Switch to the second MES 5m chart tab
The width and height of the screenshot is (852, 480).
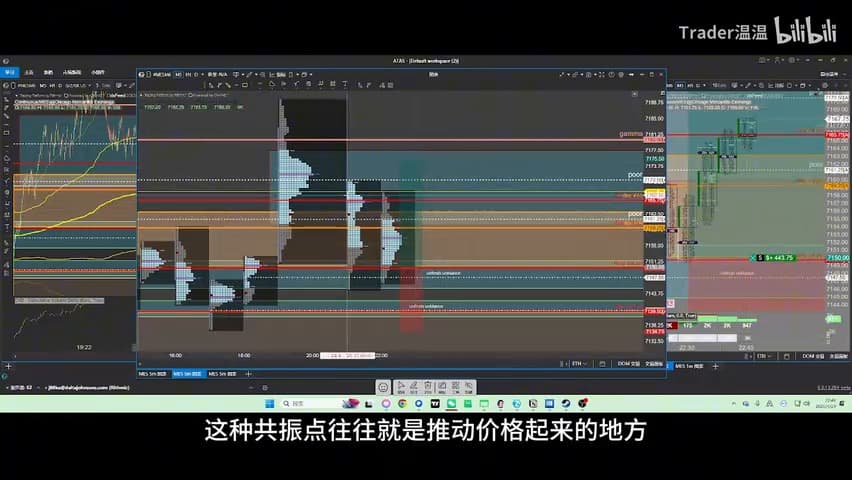pyautogui.click(x=189, y=374)
